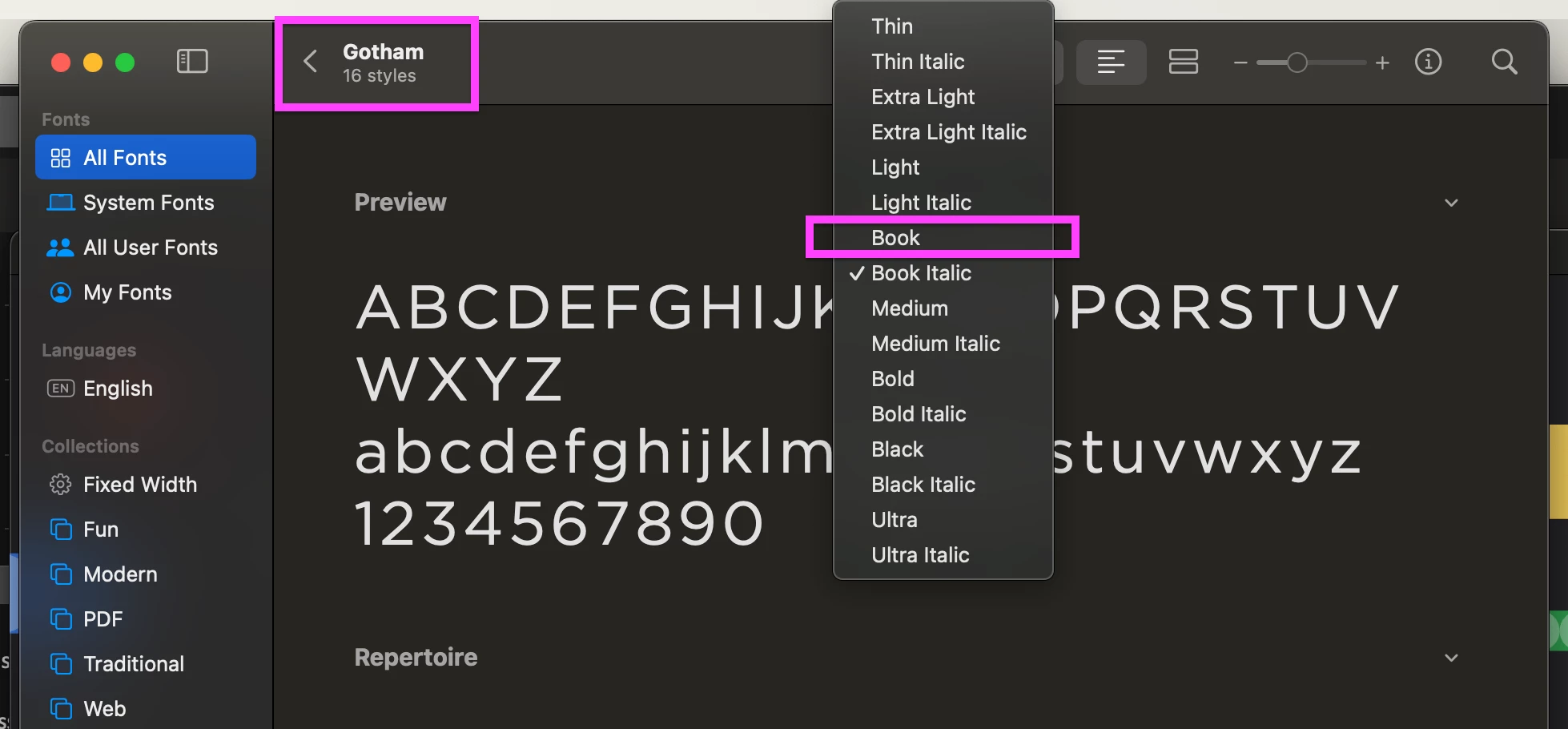The width and height of the screenshot is (1568, 729).
Task: Choose the Bold style
Action: click(x=943, y=379)
